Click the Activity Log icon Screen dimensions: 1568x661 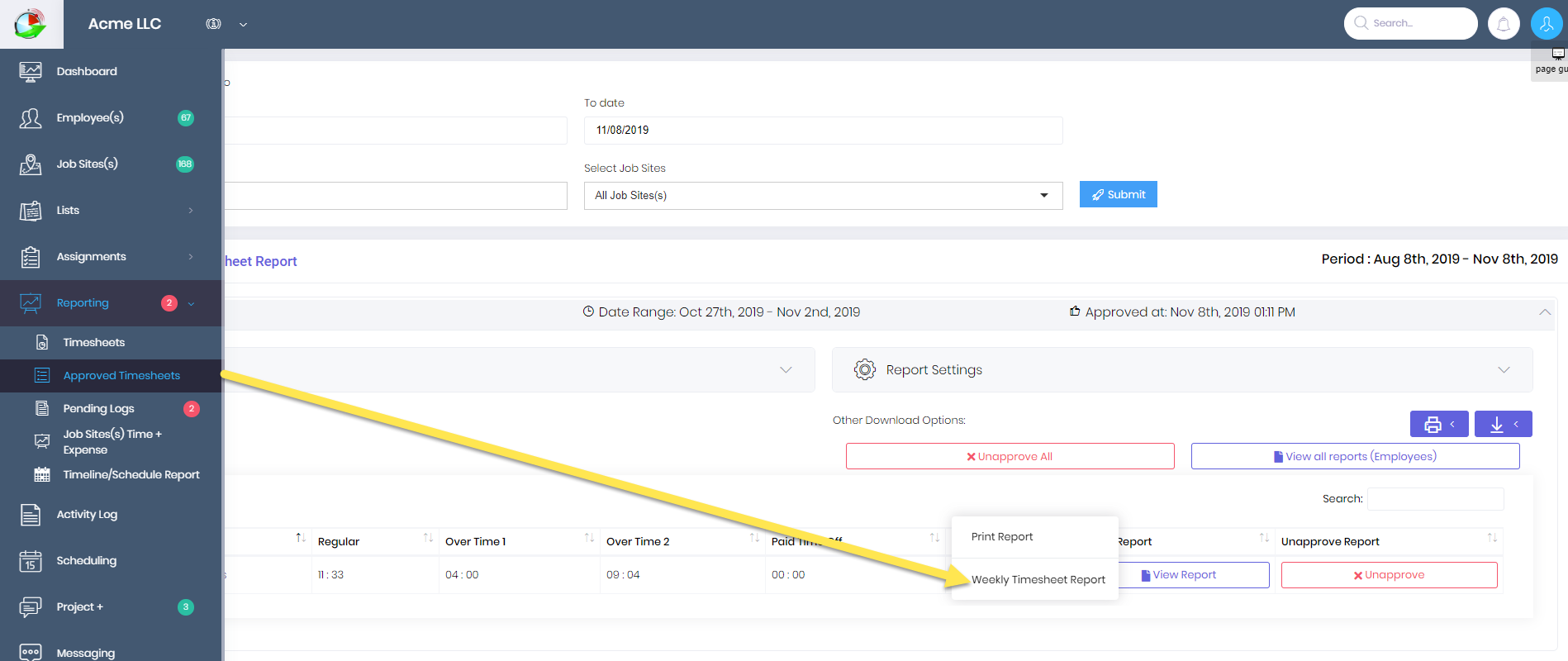tap(31, 515)
